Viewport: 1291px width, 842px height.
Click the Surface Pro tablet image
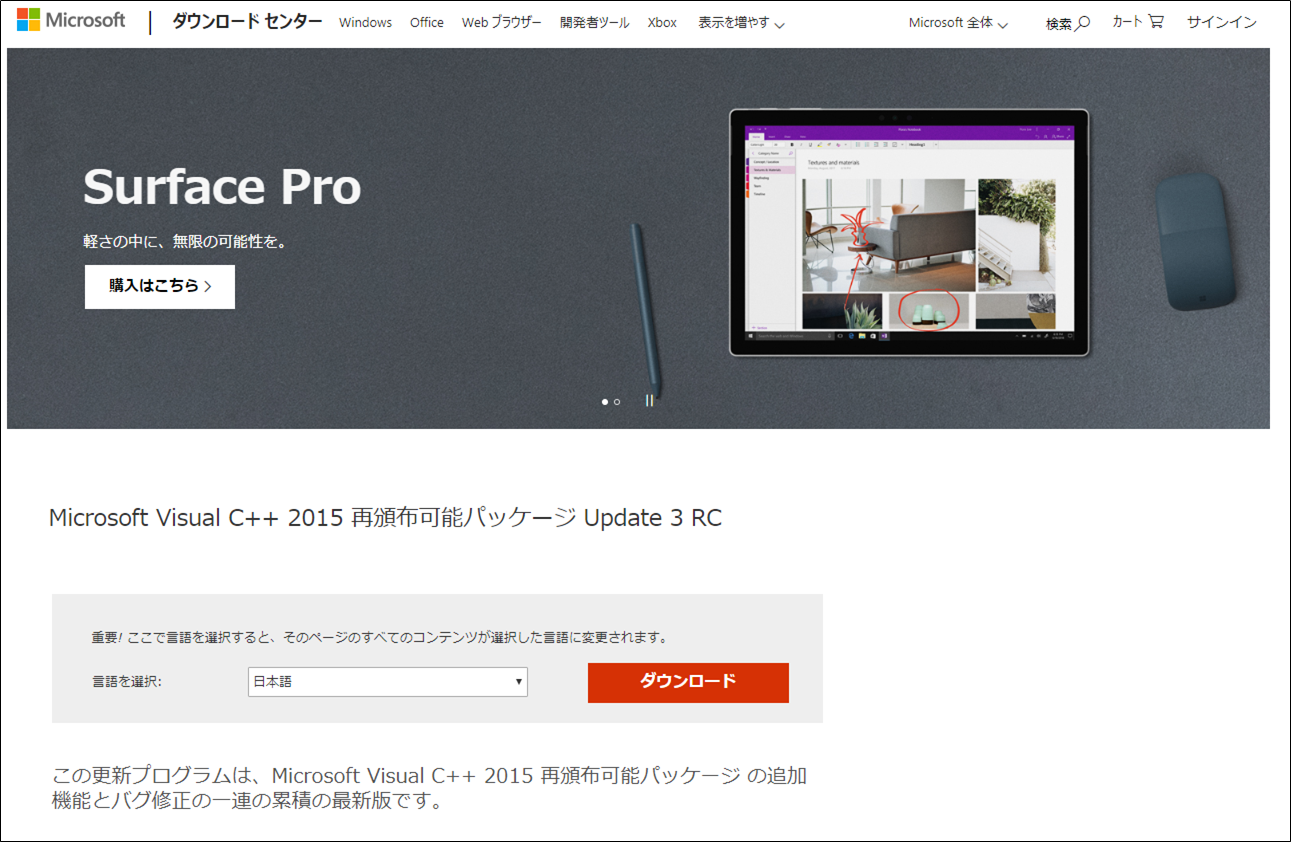point(909,232)
